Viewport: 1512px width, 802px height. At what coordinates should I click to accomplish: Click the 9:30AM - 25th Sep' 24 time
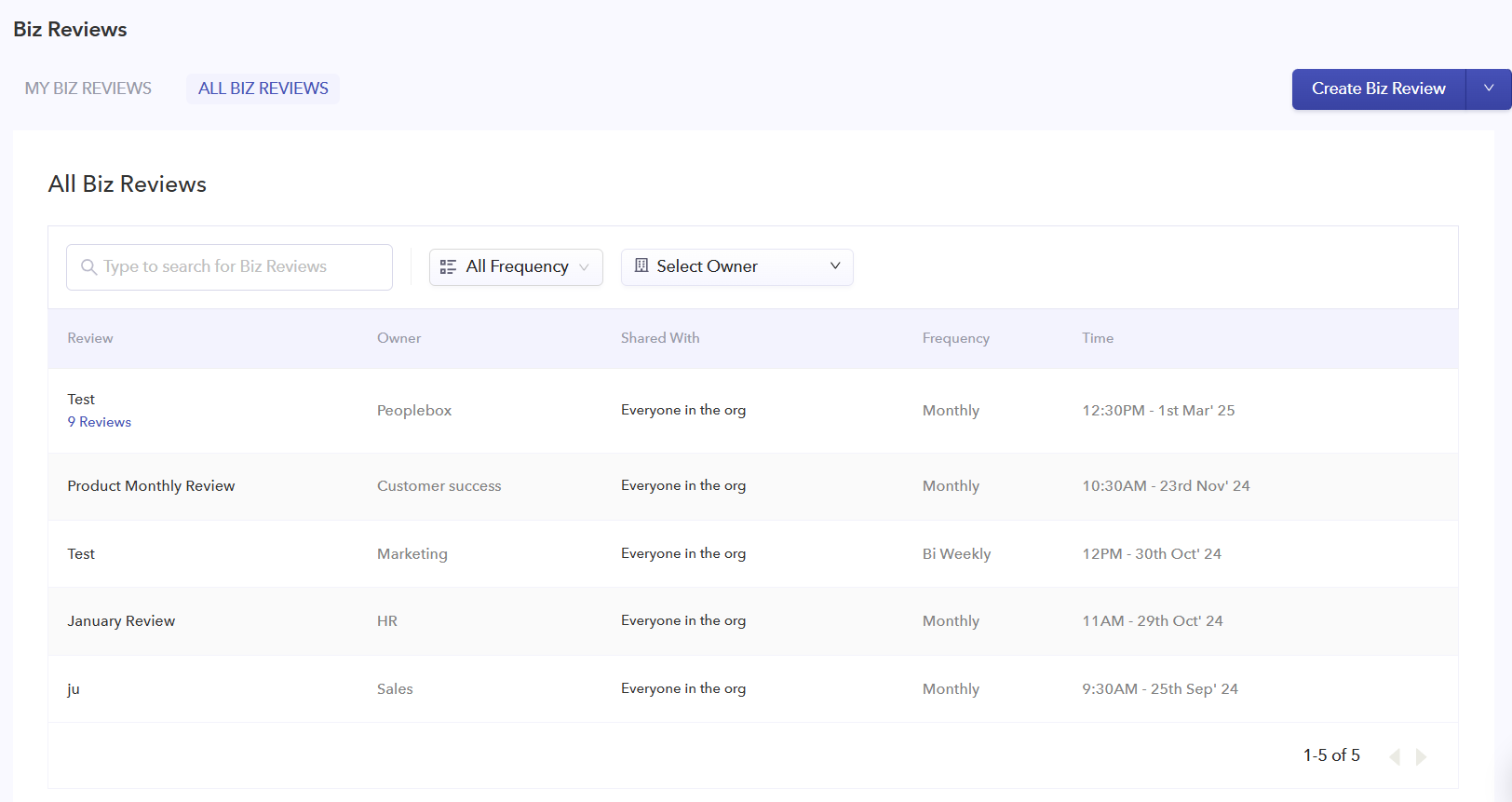(1160, 689)
